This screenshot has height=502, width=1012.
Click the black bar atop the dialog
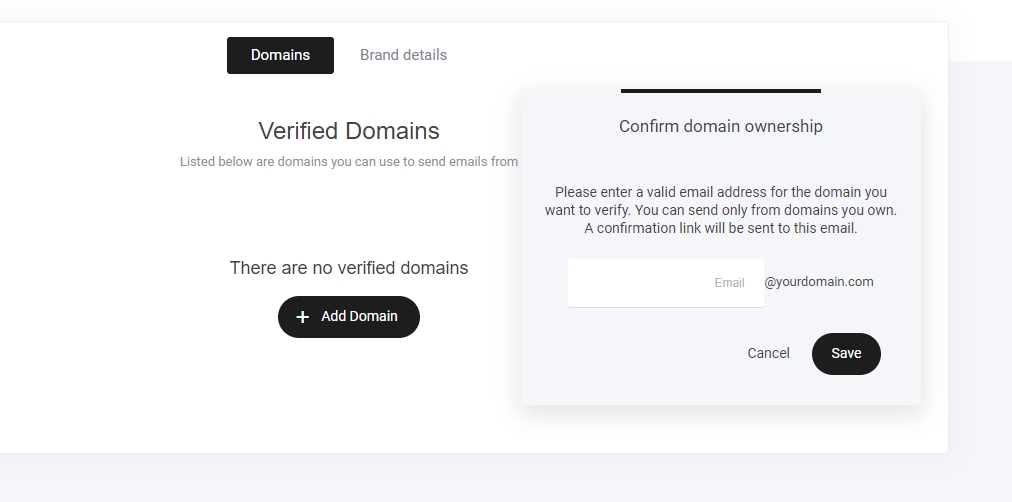pyautogui.click(x=720, y=90)
